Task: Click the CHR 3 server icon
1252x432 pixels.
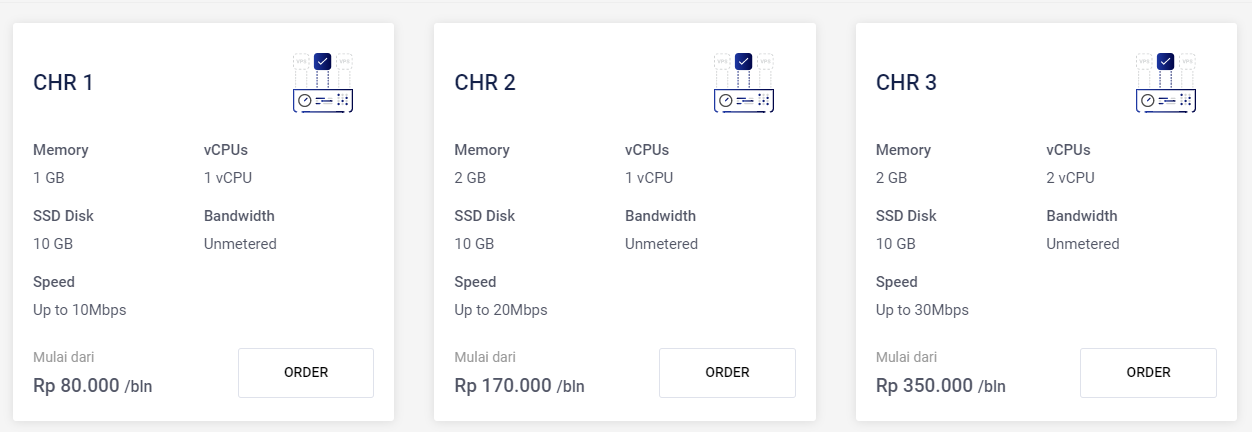Action: click(x=1165, y=83)
